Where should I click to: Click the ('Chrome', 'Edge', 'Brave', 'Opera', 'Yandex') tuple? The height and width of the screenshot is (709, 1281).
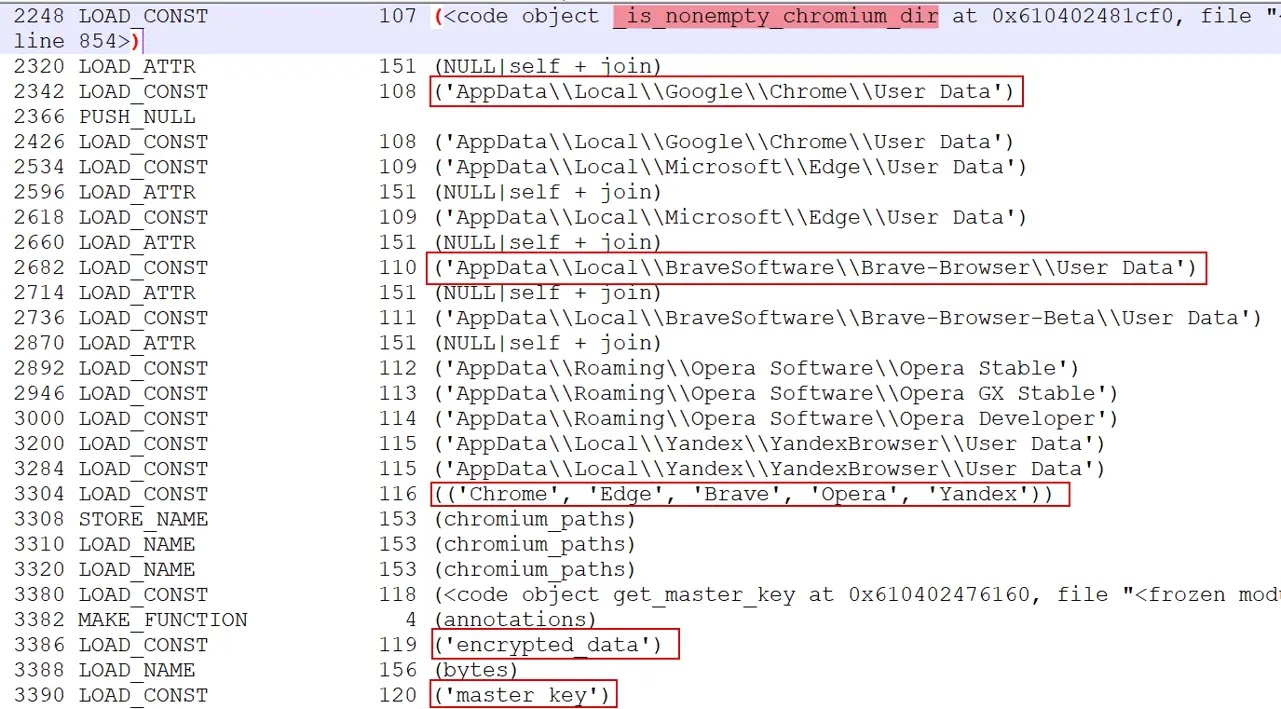point(744,493)
